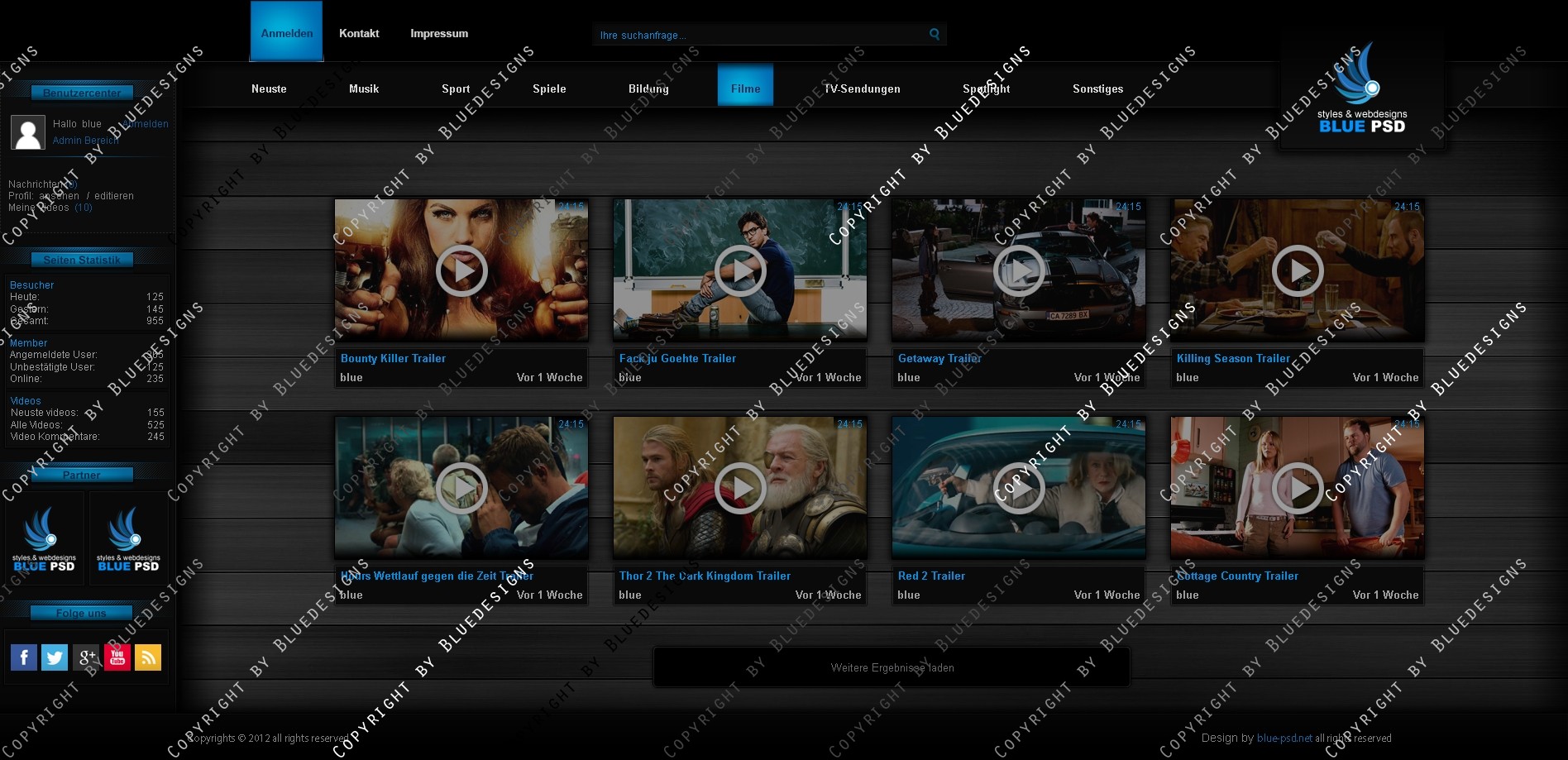Play the Fack ju Goehte Trailer video
The height and width of the screenshot is (760, 1568).
coord(740,270)
